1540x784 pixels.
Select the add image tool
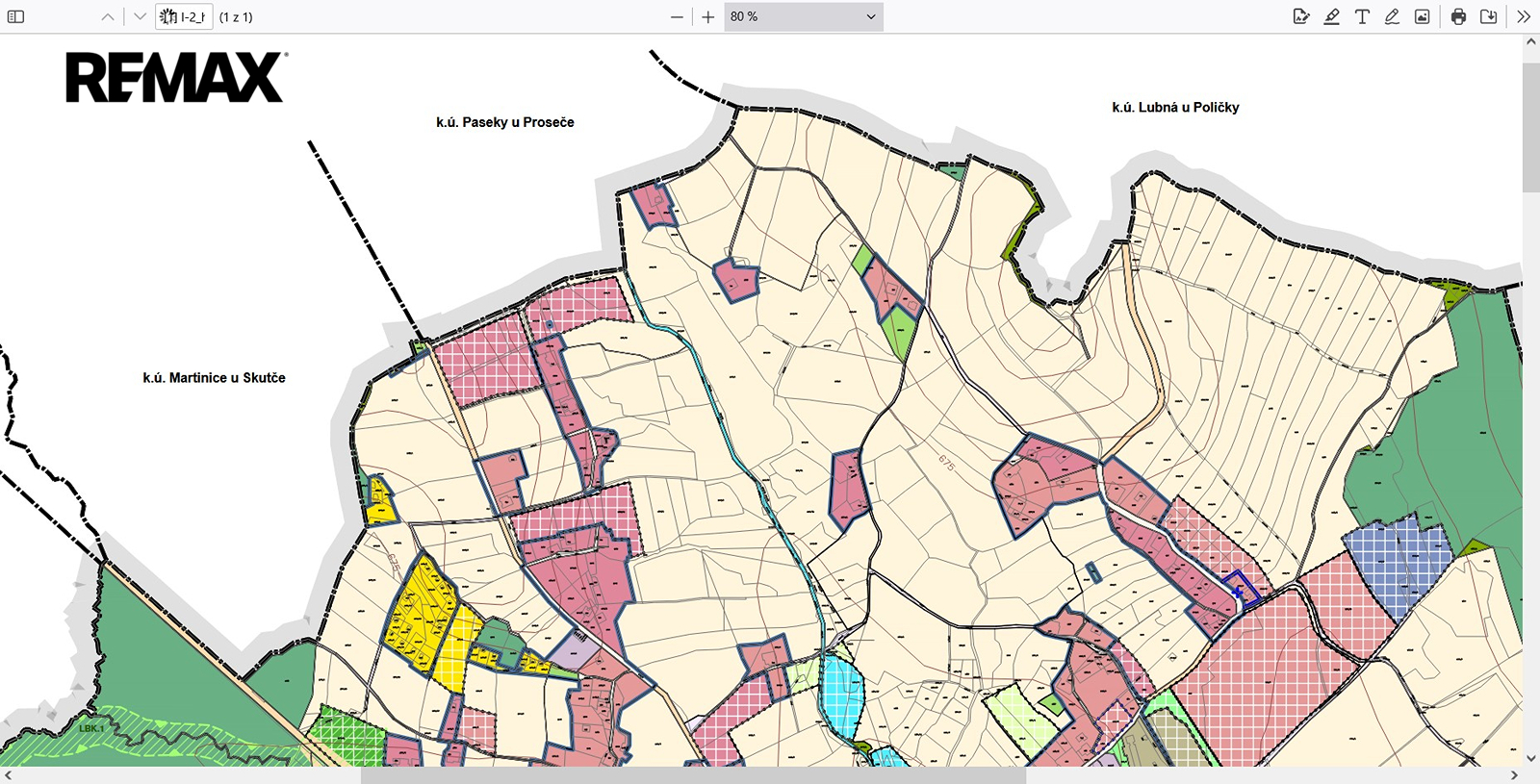point(1422,16)
